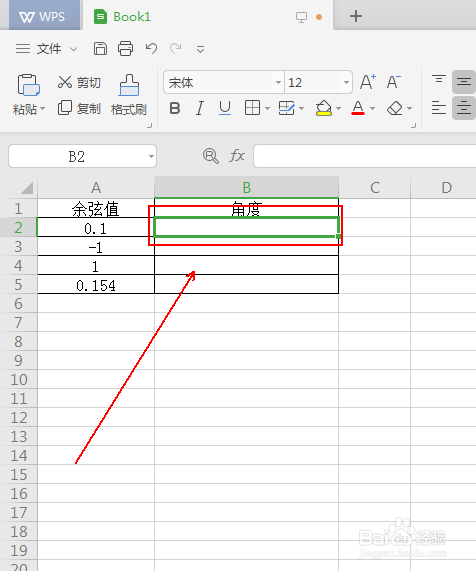Click cell B1 containing 角度

(x=247, y=209)
